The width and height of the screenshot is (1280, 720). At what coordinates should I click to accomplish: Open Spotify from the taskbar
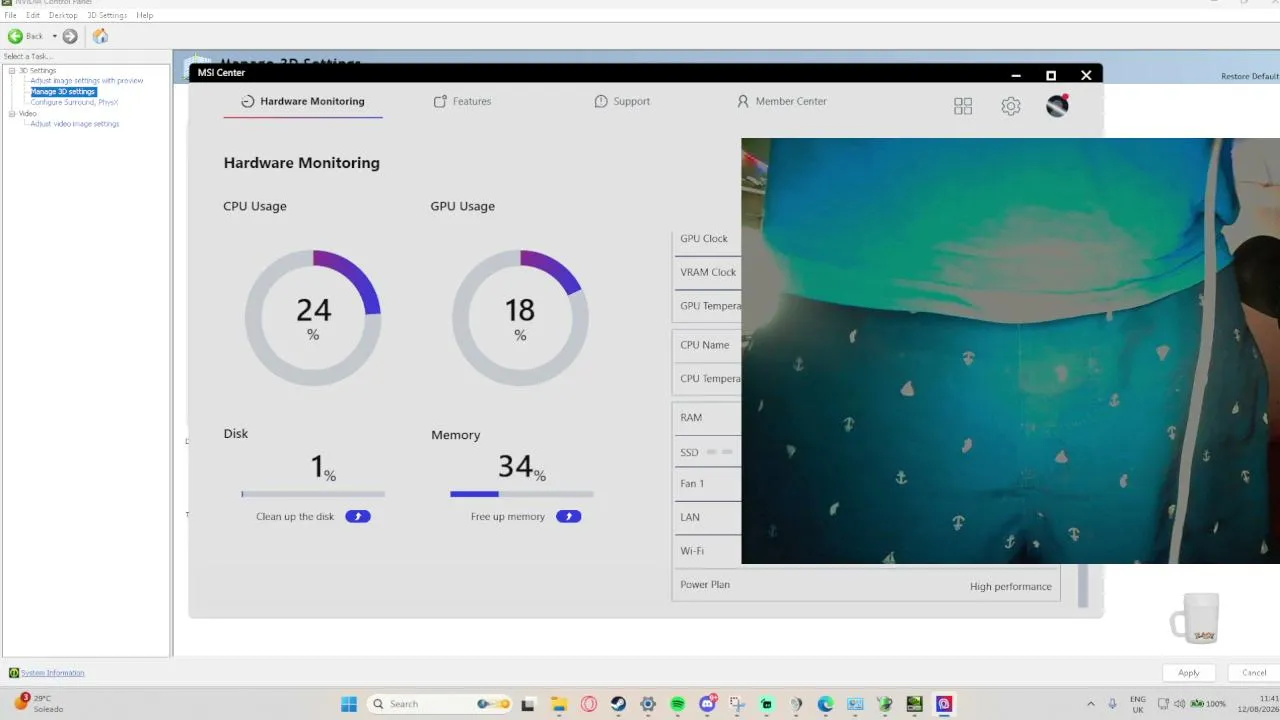coord(677,704)
